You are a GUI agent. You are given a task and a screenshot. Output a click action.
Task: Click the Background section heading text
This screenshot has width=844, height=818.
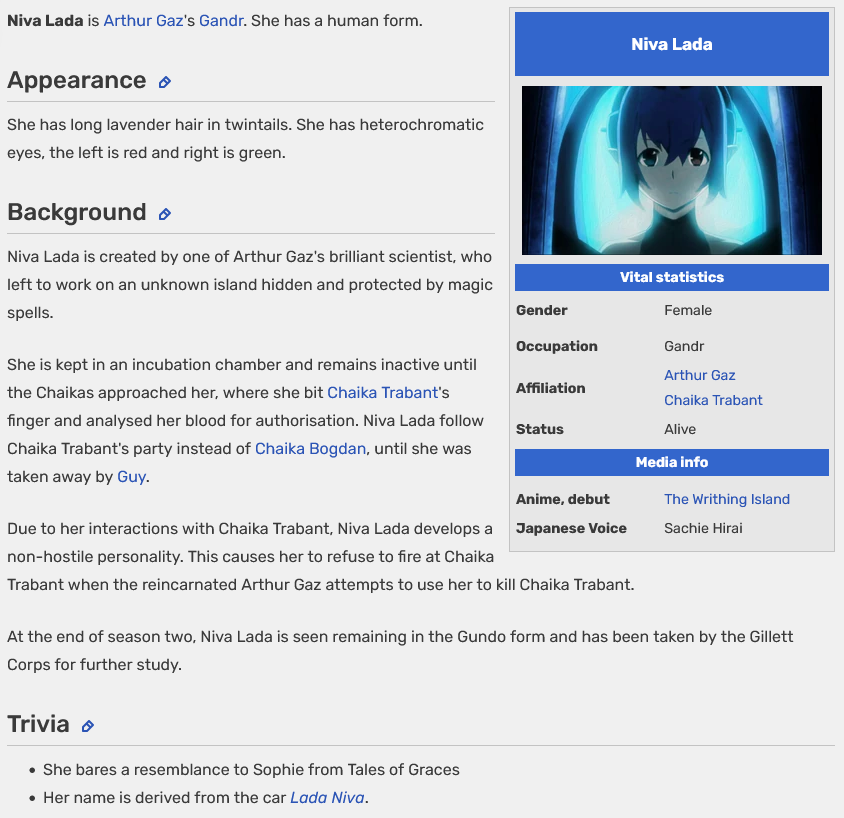(x=77, y=213)
